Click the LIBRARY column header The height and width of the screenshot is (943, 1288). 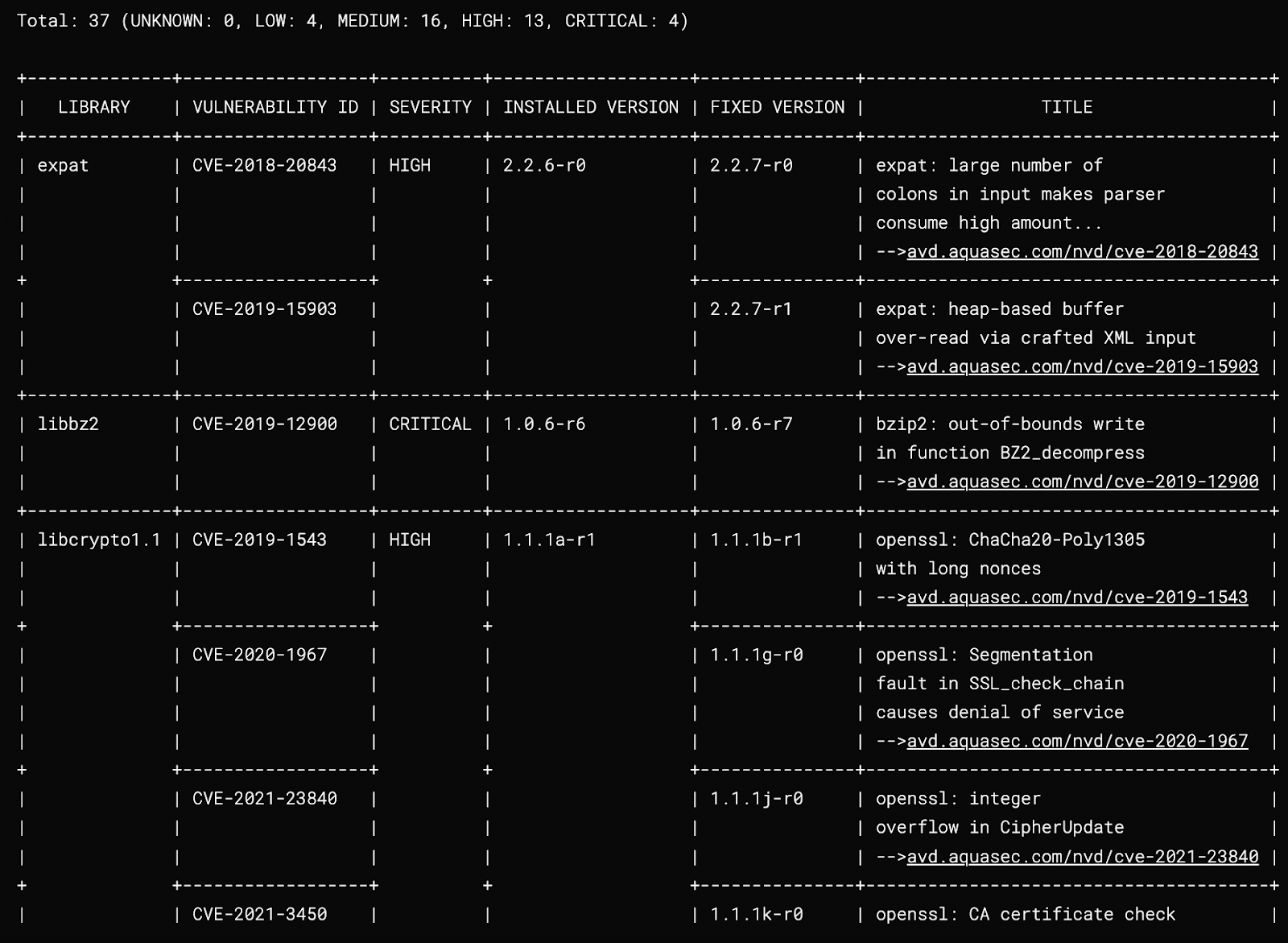(93, 107)
